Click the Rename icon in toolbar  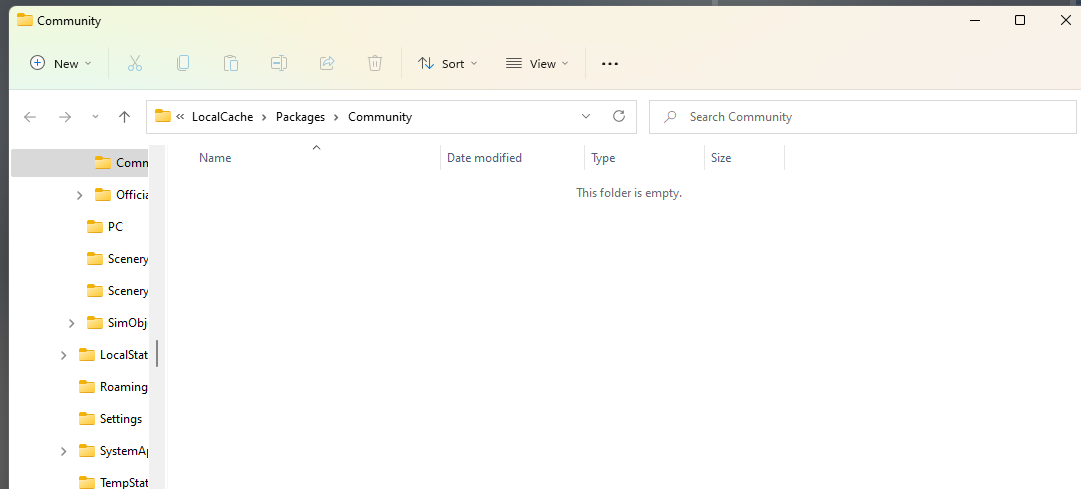point(279,63)
